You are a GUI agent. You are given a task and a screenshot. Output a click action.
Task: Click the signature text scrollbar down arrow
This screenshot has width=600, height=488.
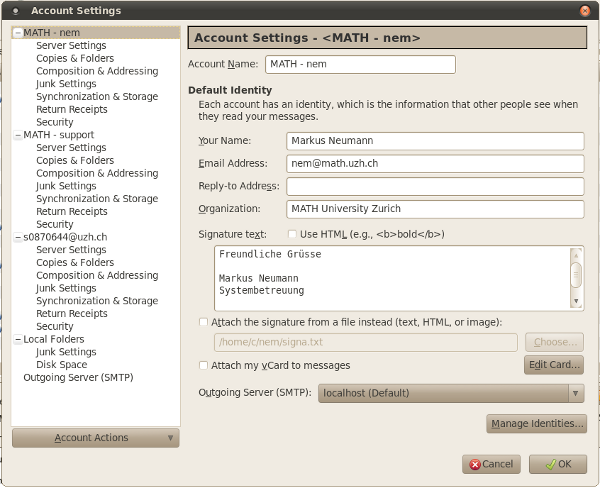pos(576,301)
